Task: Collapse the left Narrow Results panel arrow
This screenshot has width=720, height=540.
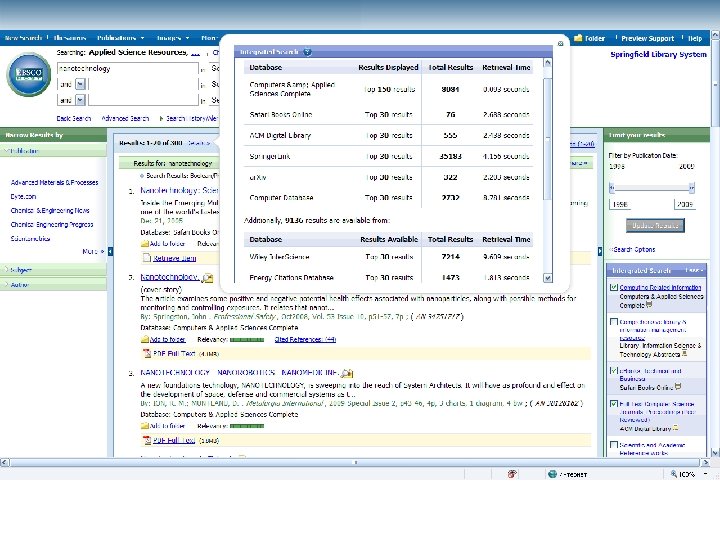Action: click(110, 251)
